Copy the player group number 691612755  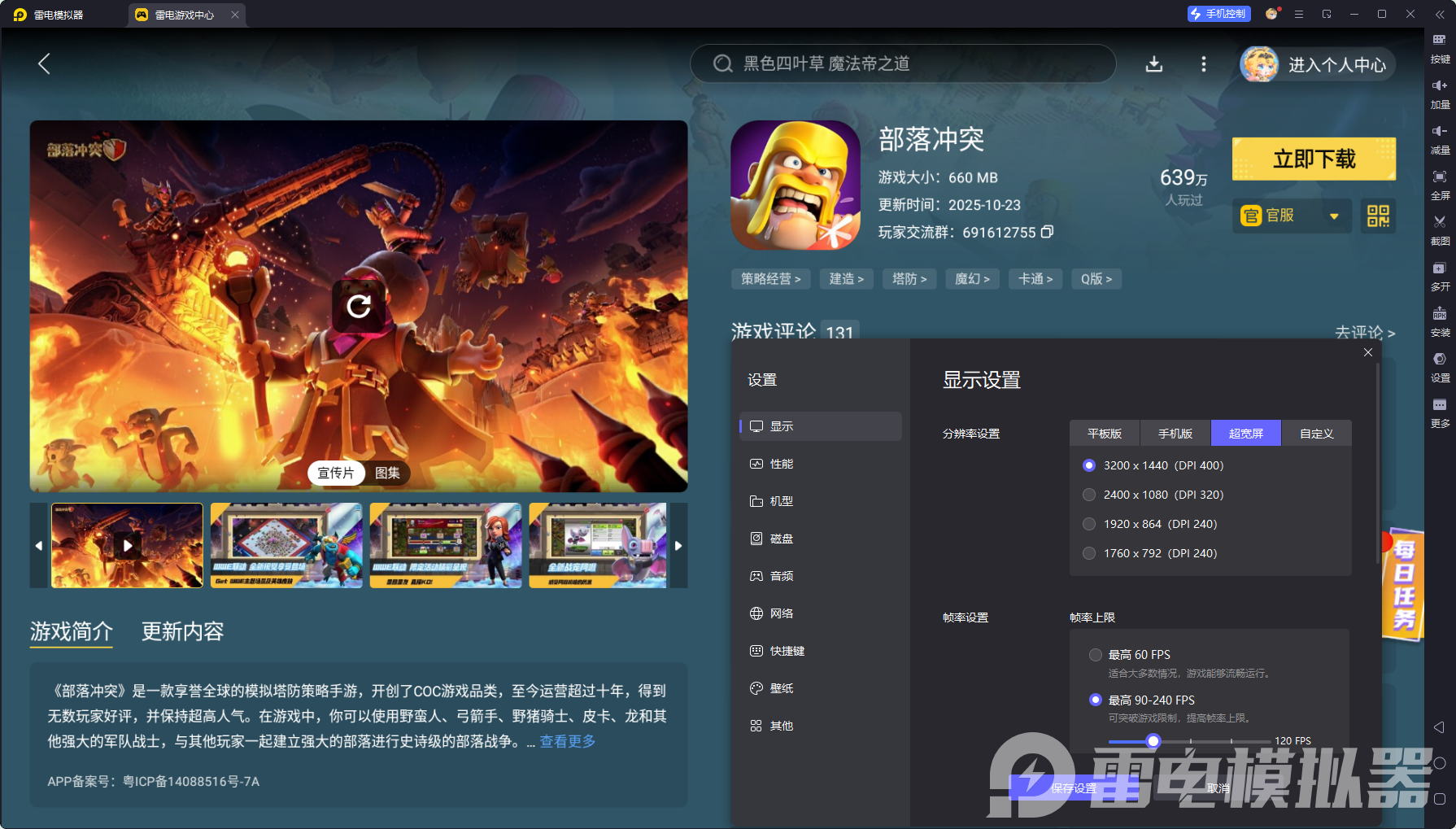tap(1048, 232)
